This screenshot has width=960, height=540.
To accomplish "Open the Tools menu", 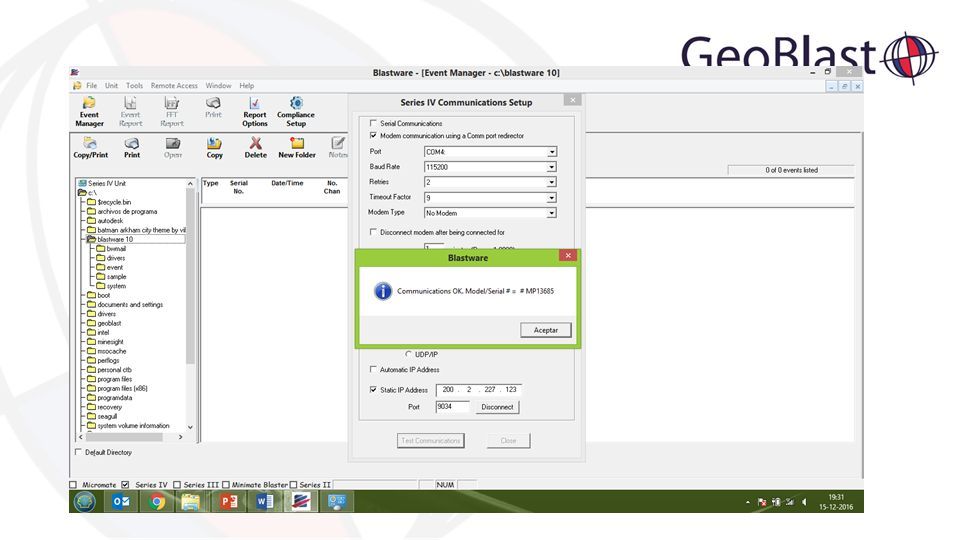I will (x=134, y=86).
